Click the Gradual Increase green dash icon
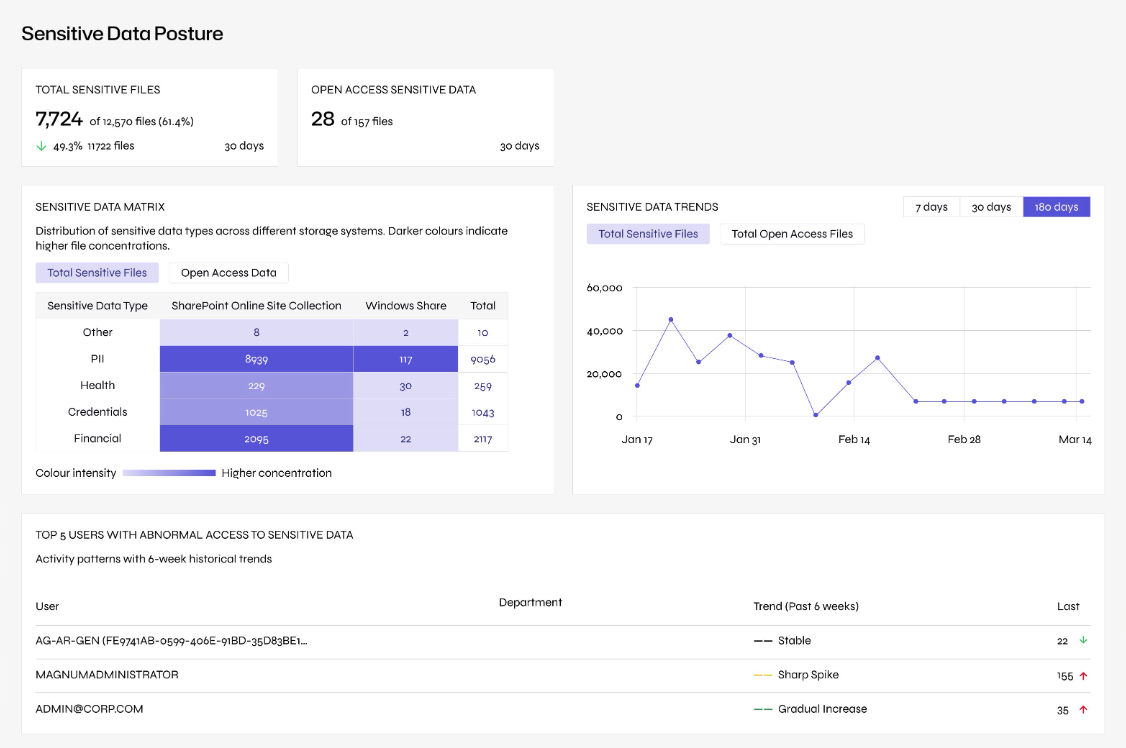The width and height of the screenshot is (1126, 748). click(763, 709)
